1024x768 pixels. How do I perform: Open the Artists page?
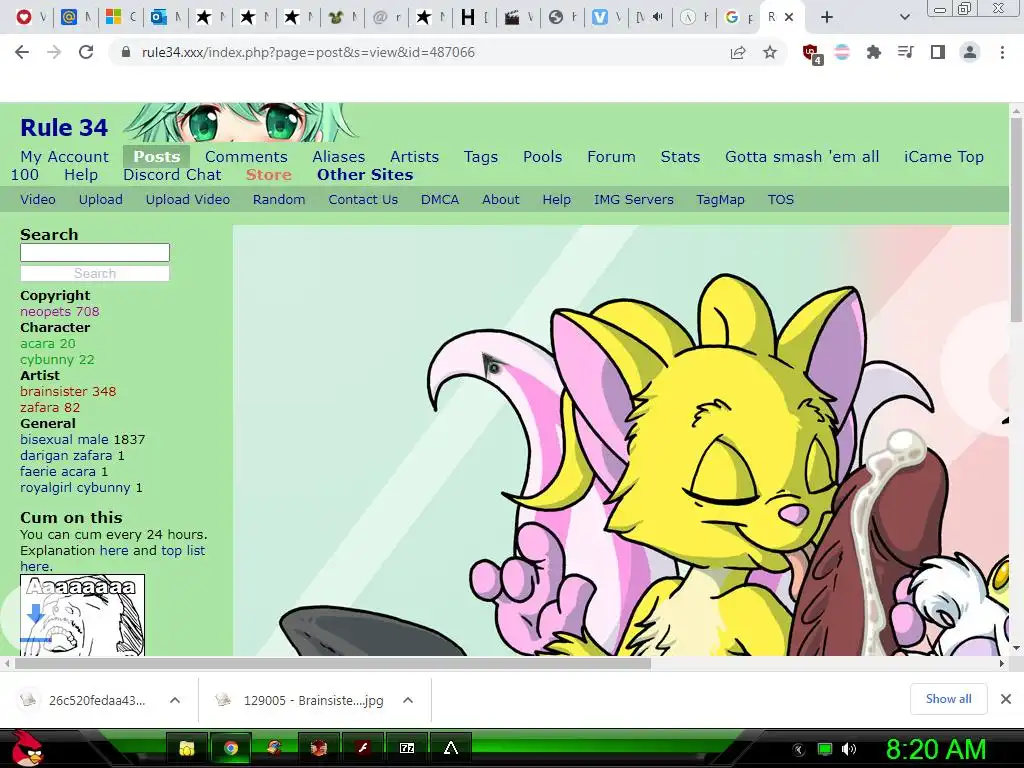tap(414, 157)
